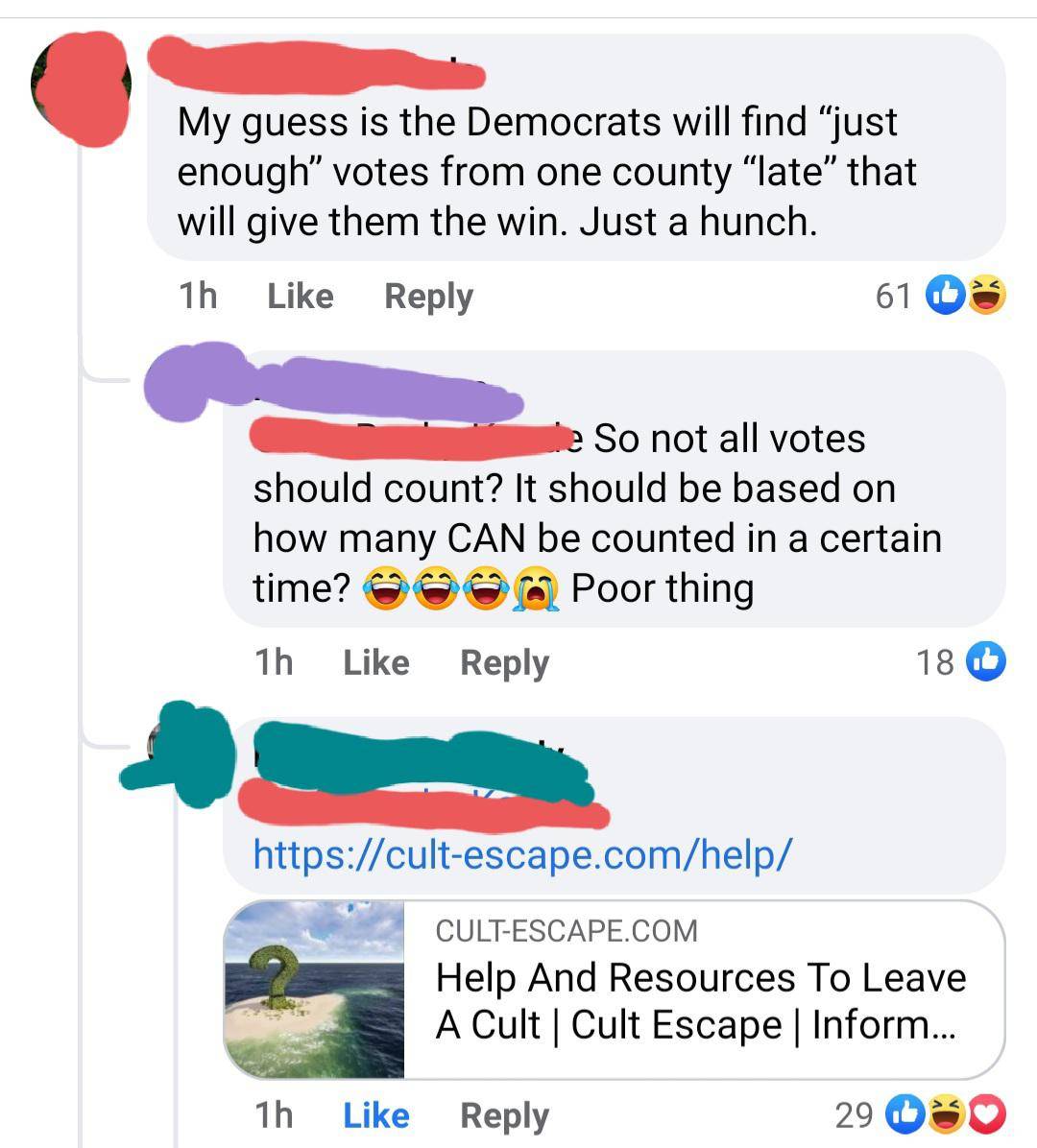1037x1148 pixels.
Task: Open the first commenter's profile picture
Action: coord(82,88)
